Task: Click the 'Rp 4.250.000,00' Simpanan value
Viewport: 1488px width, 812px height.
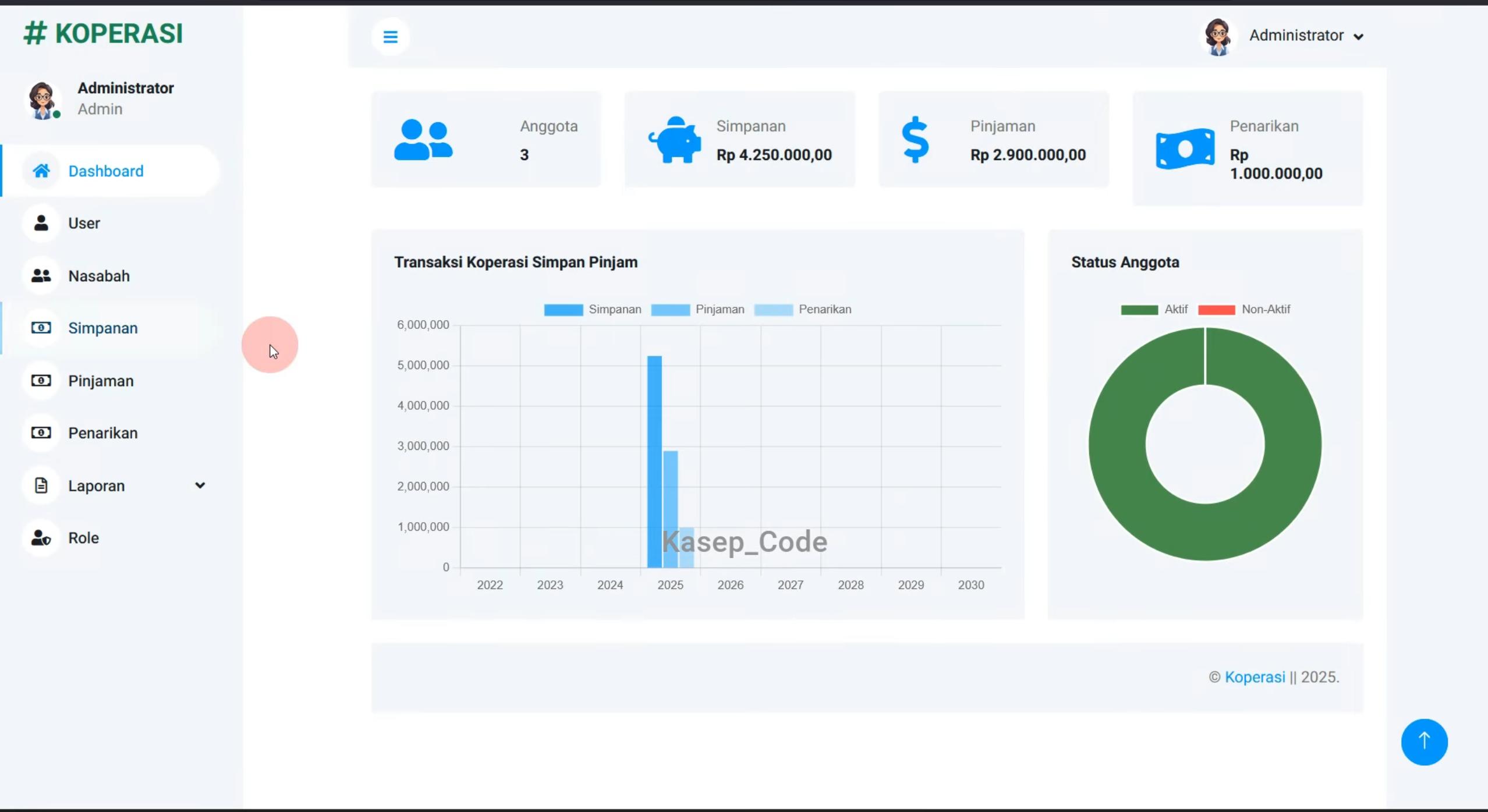Action: (x=774, y=155)
